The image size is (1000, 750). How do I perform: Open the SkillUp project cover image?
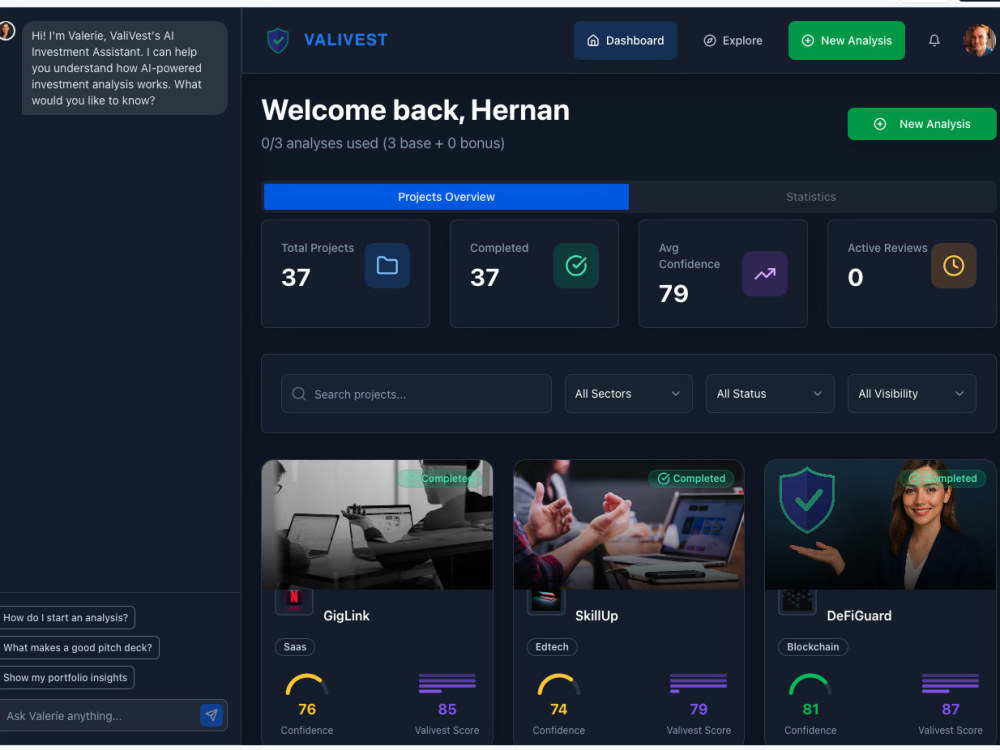point(629,524)
